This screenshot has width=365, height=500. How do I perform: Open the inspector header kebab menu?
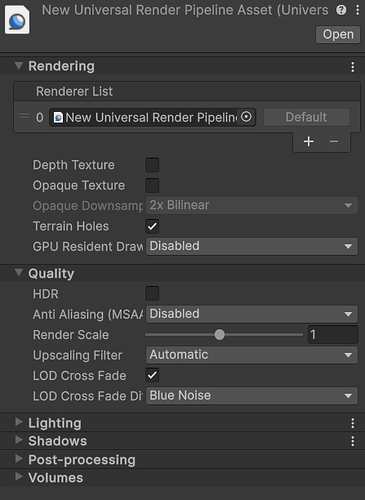pos(357,10)
